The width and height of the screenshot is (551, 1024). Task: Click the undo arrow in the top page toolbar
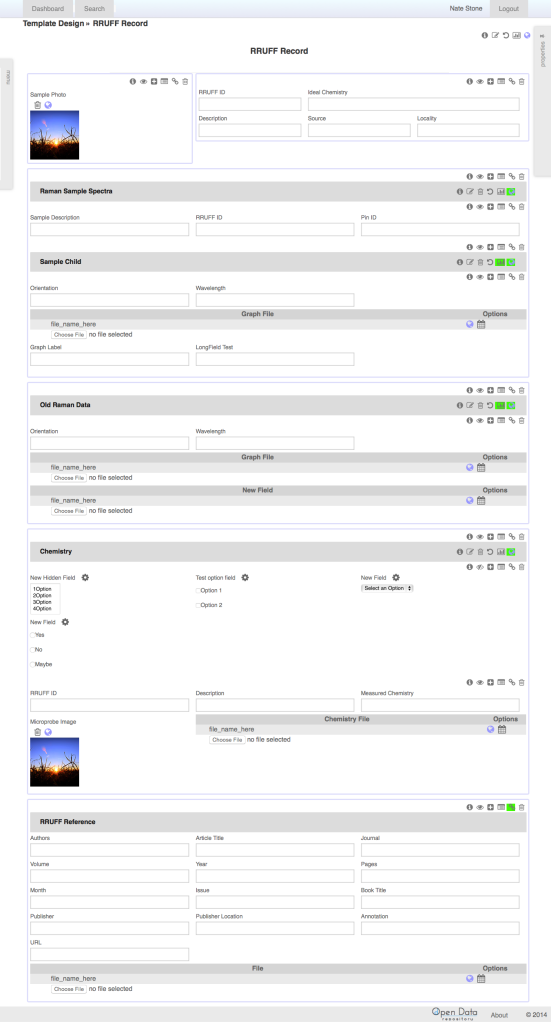click(505, 35)
